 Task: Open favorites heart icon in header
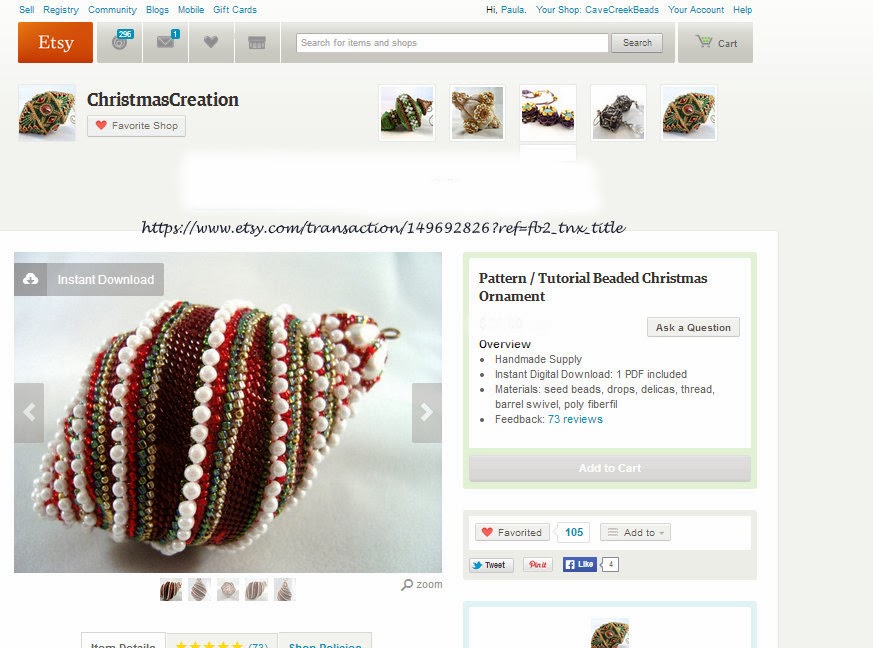tap(211, 42)
